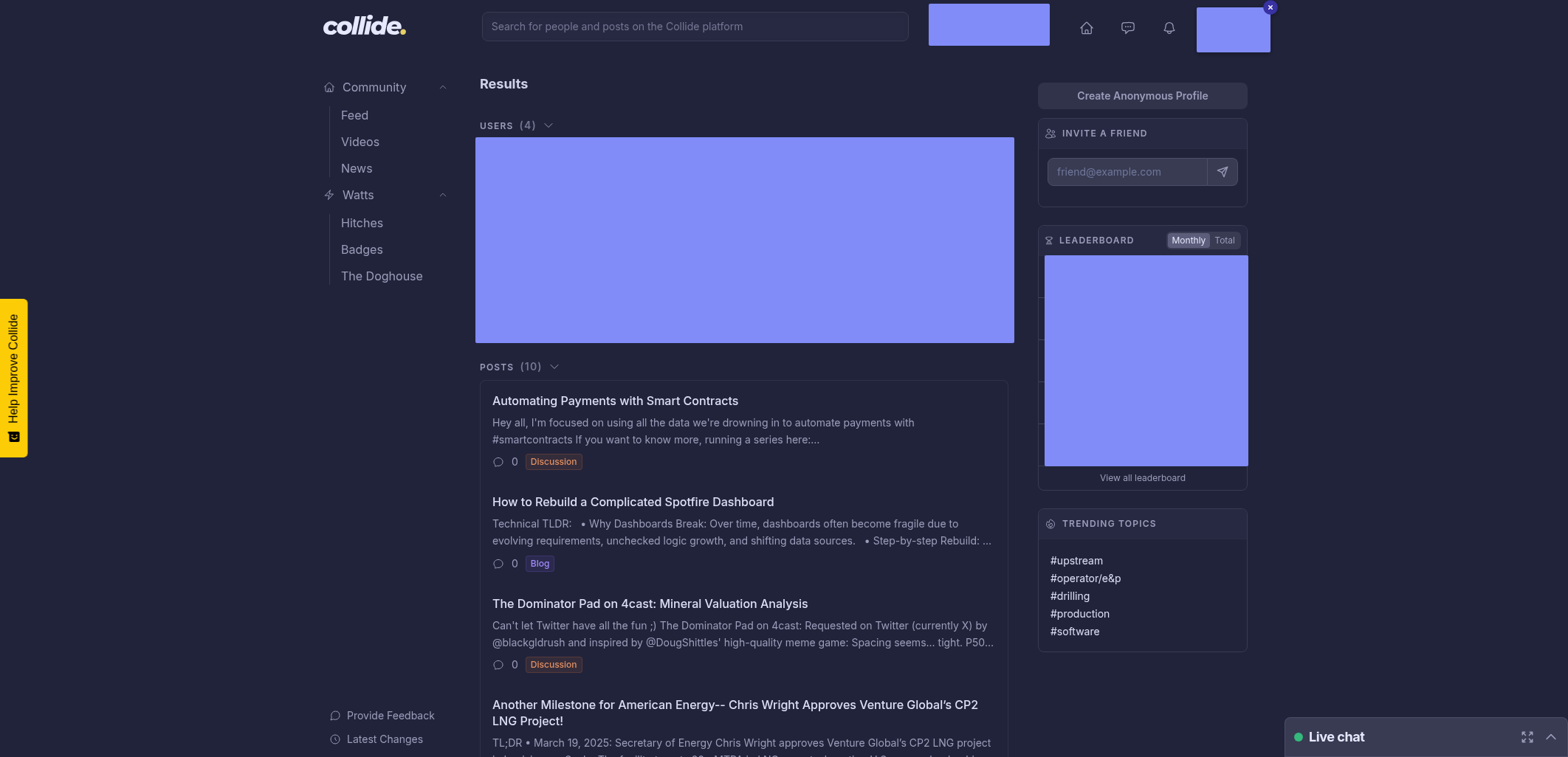This screenshot has width=1568, height=757.
Task: Go to Videos in sidebar
Action: tap(360, 142)
